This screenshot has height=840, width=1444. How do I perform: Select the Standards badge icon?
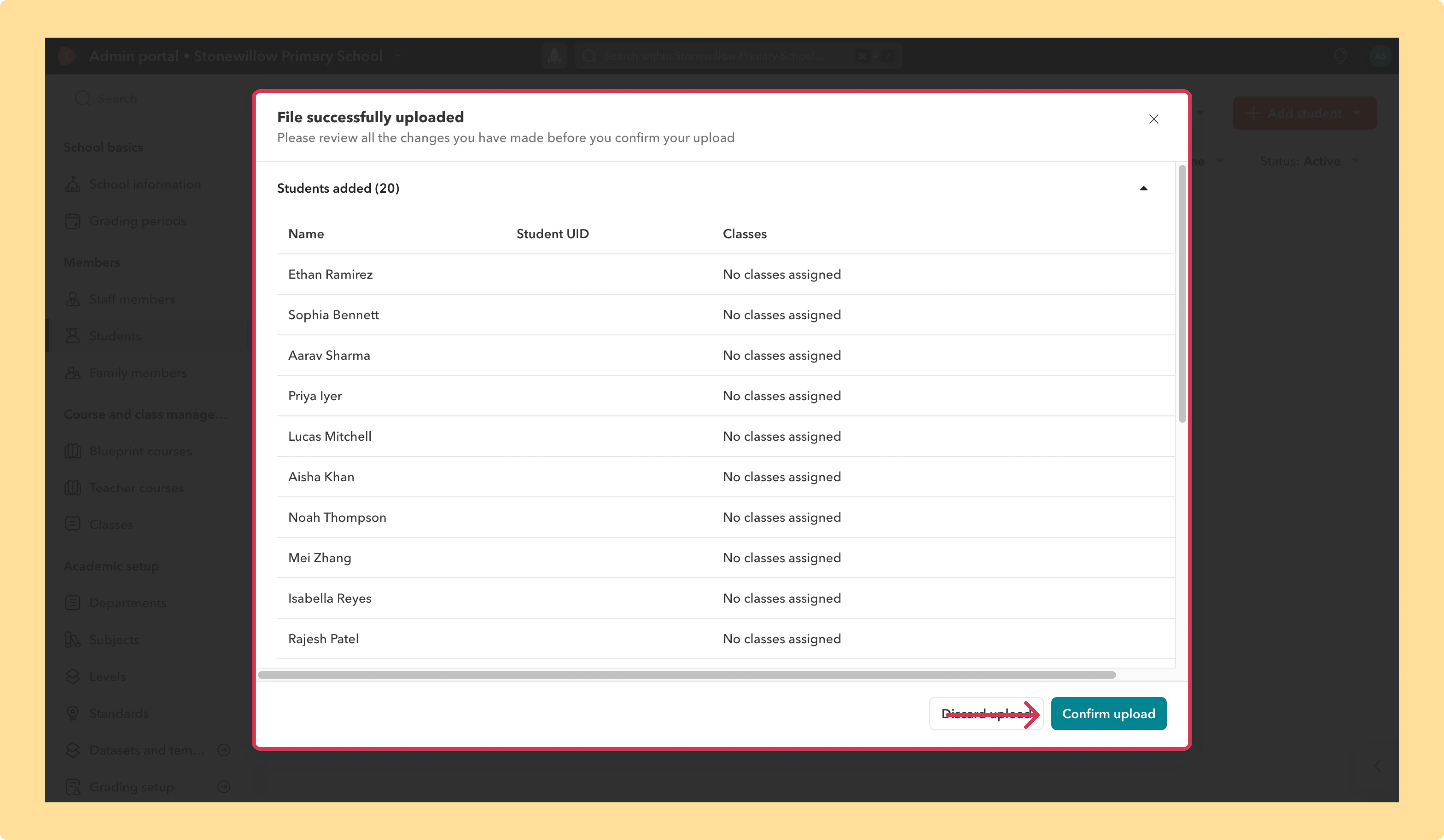point(73,713)
